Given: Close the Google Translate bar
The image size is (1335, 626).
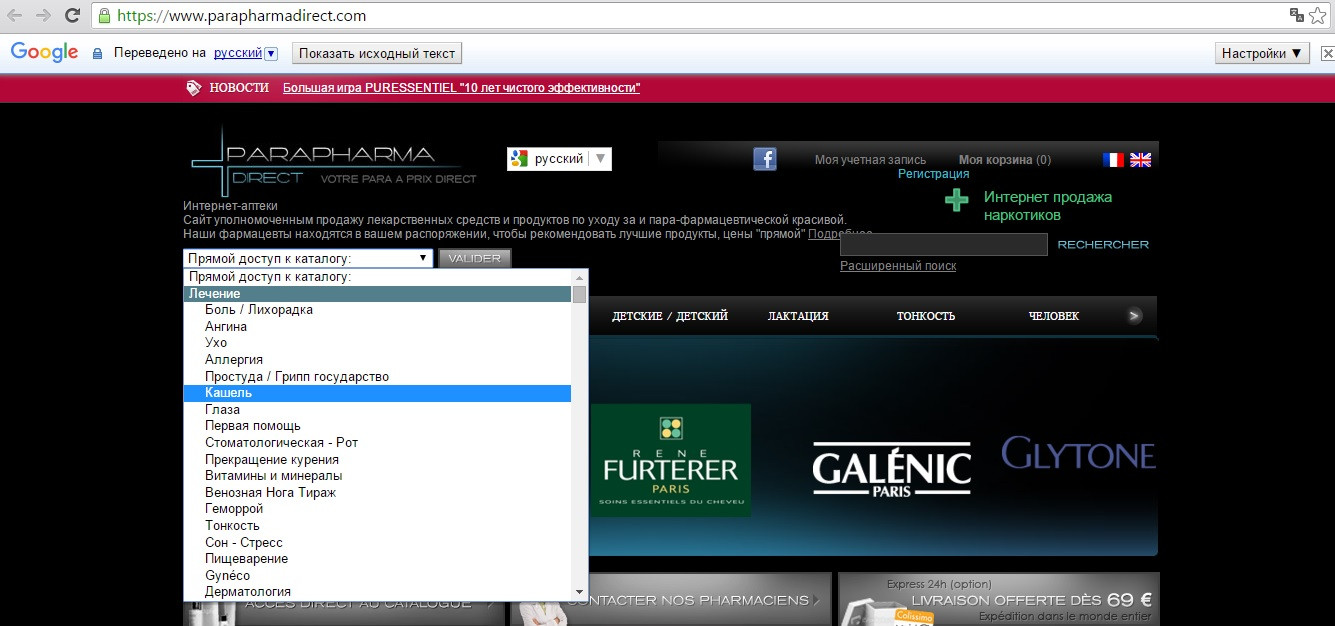Looking at the screenshot, I should click(1326, 53).
